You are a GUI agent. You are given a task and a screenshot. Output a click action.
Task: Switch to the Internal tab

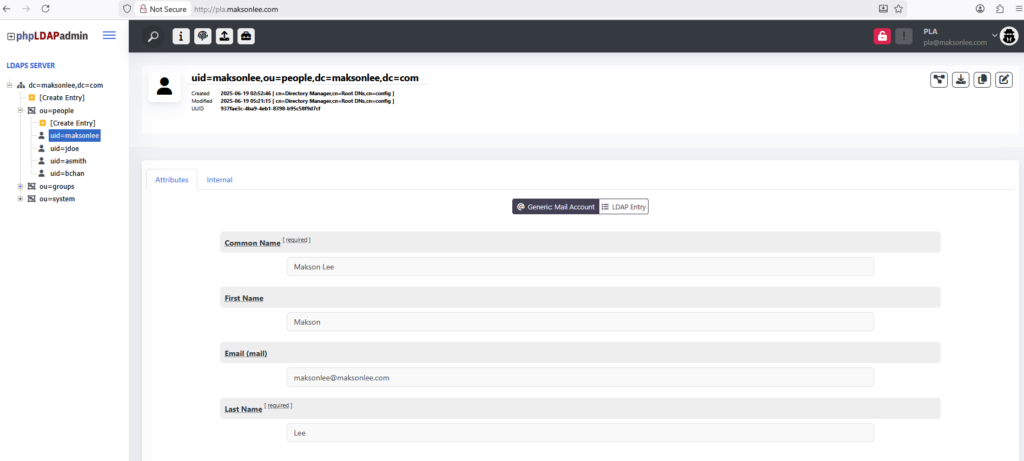[x=219, y=179]
